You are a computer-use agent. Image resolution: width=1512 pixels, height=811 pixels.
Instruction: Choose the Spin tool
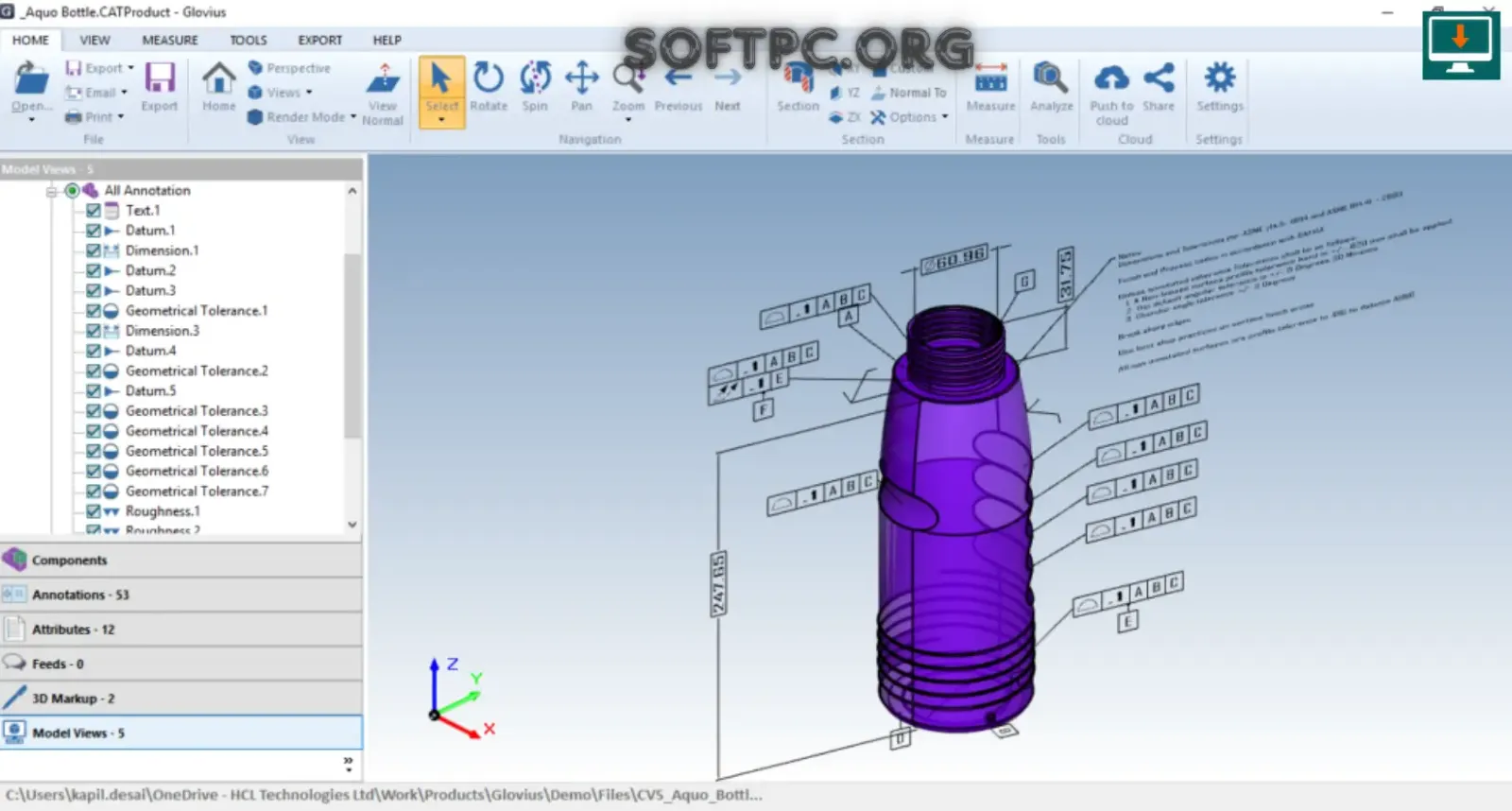[535, 78]
